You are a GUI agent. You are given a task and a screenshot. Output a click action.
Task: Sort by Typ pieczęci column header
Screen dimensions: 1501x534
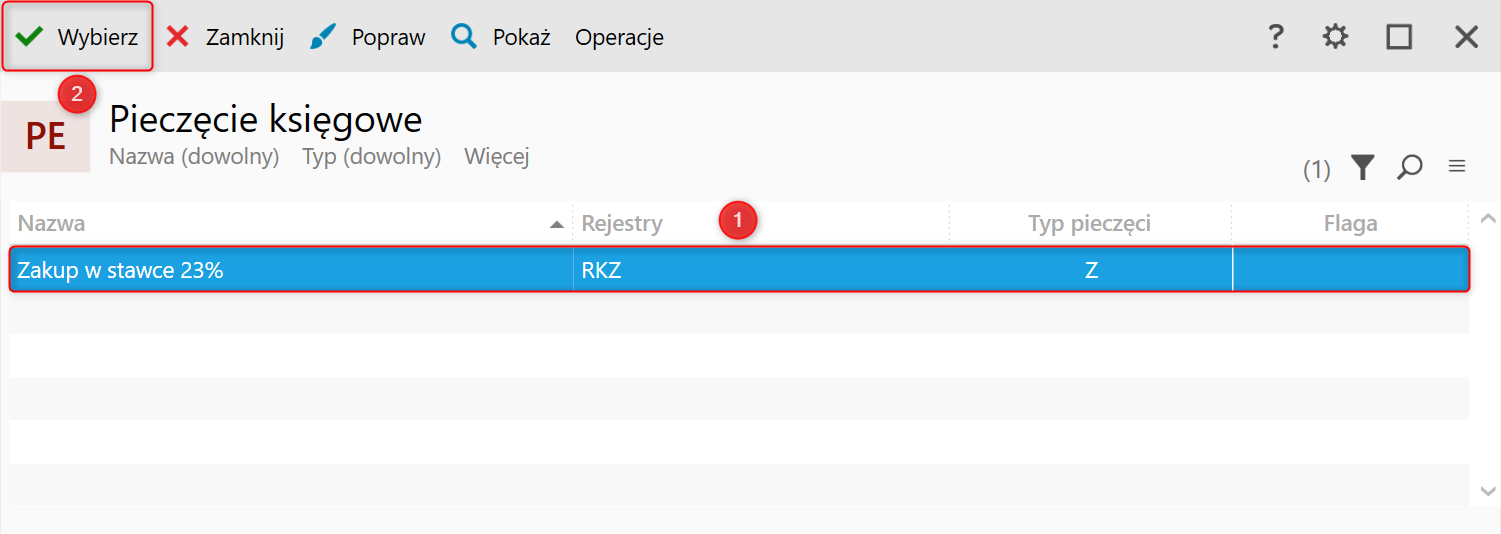[x=1090, y=223]
